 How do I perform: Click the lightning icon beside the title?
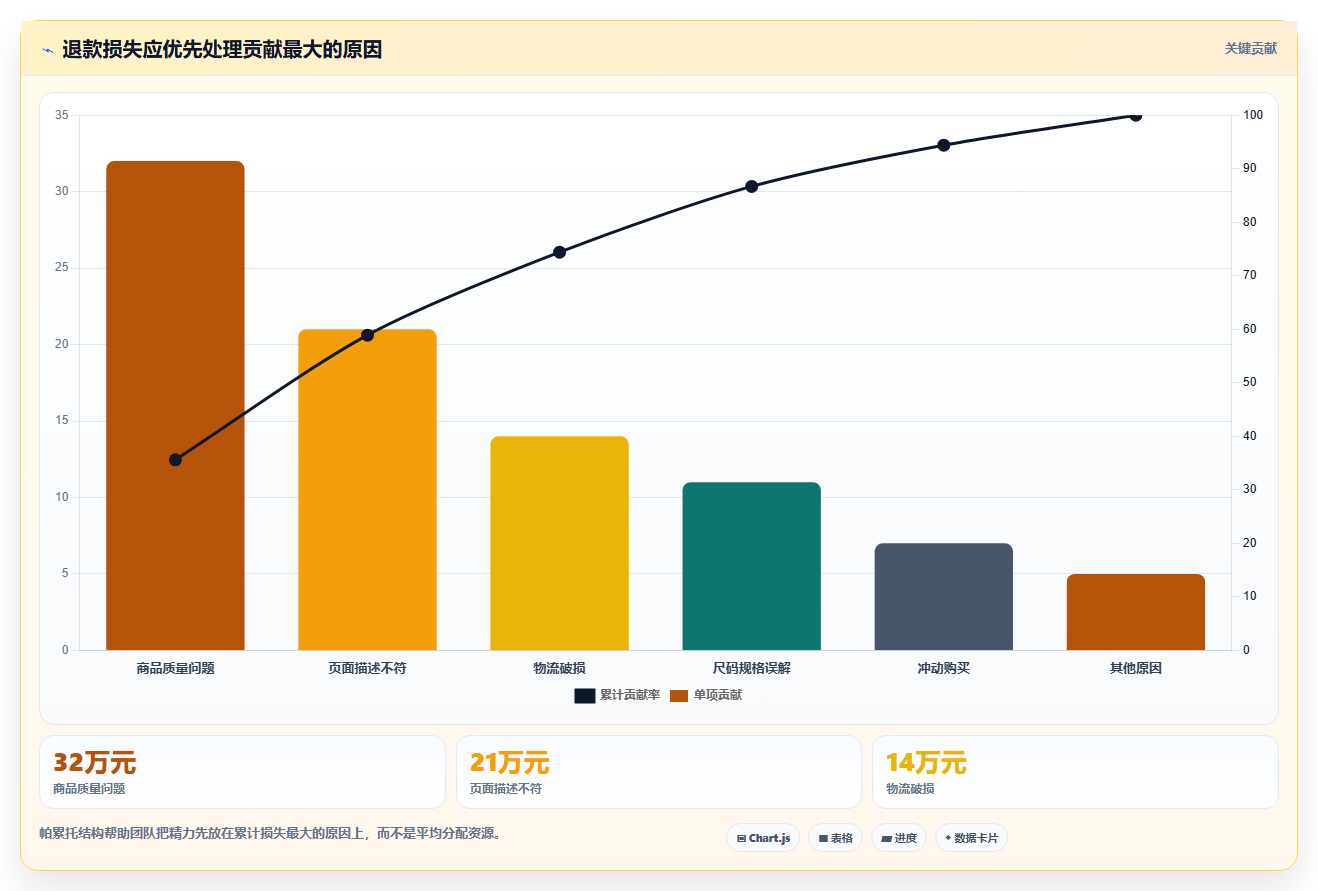(47, 50)
